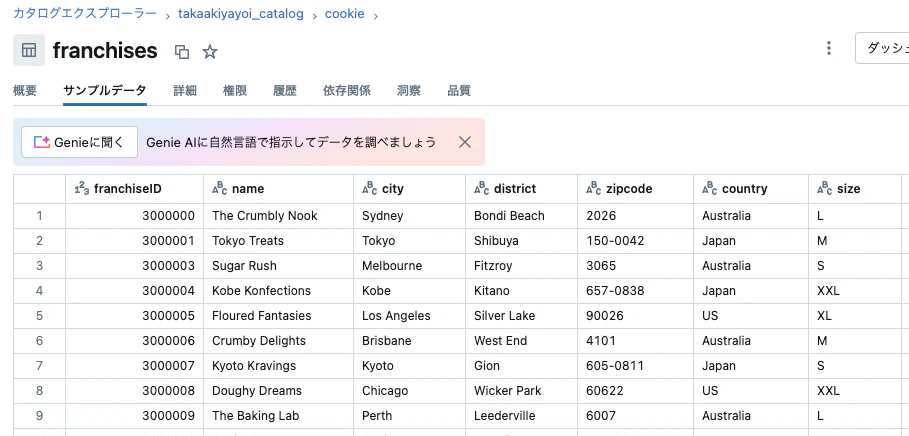
Task: Star the franchises table as favorite
Action: click(x=209, y=52)
